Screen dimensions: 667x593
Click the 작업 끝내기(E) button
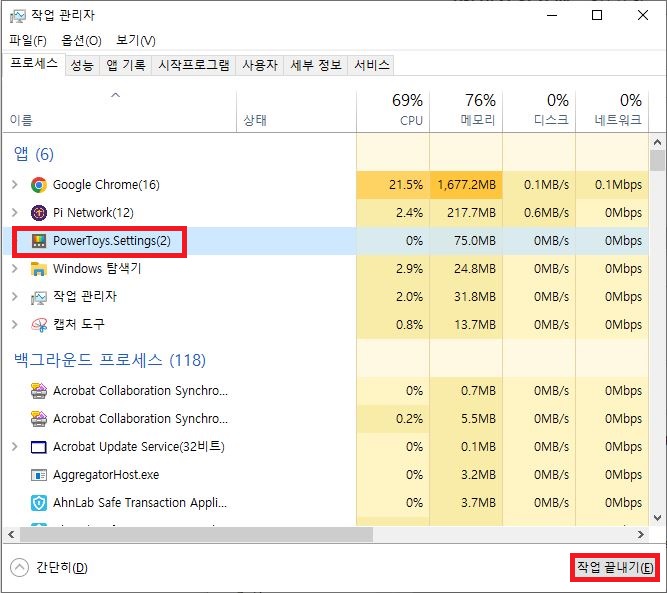point(615,567)
